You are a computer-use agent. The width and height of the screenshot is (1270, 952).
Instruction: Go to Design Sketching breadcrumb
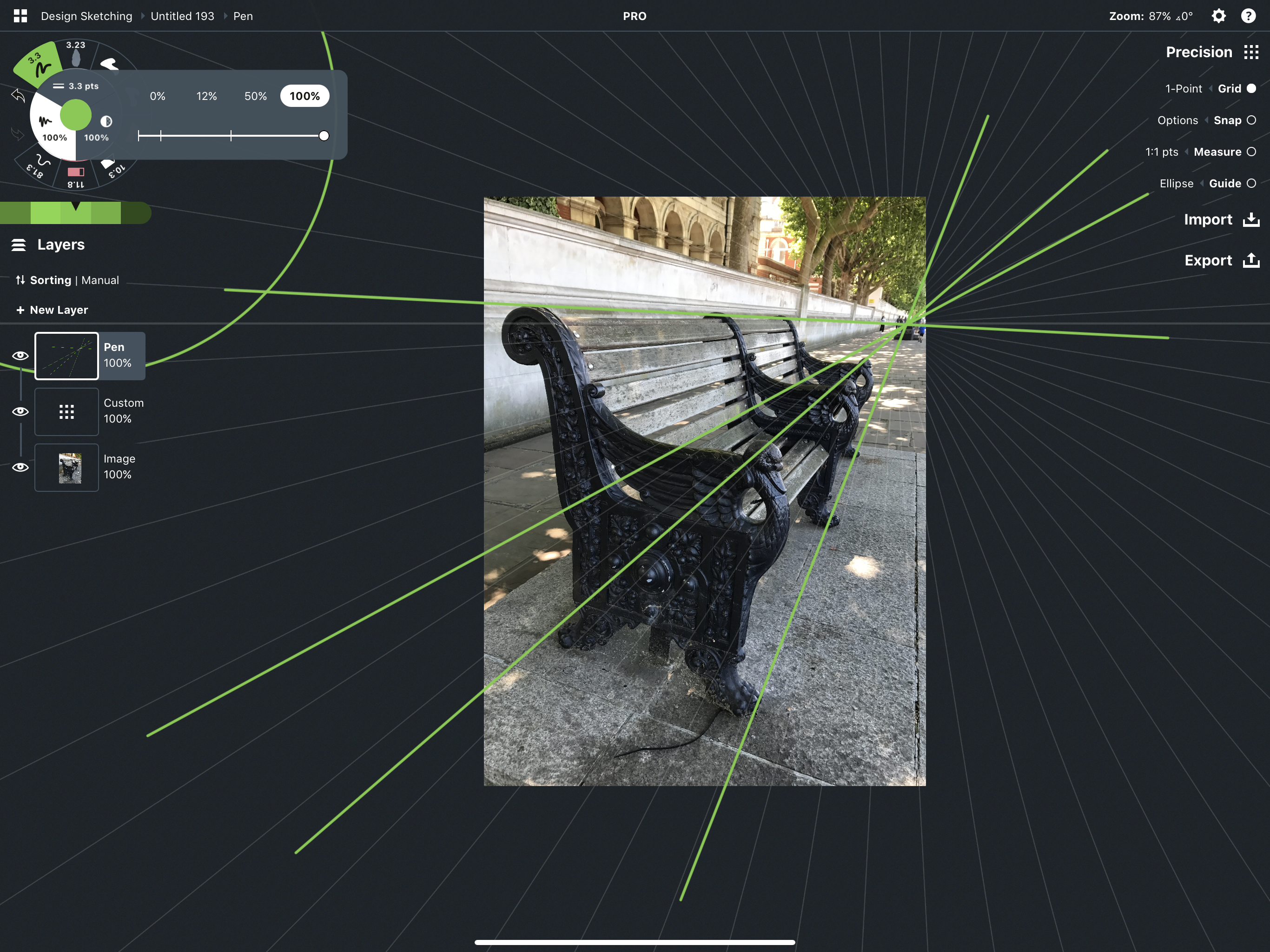pyautogui.click(x=86, y=16)
